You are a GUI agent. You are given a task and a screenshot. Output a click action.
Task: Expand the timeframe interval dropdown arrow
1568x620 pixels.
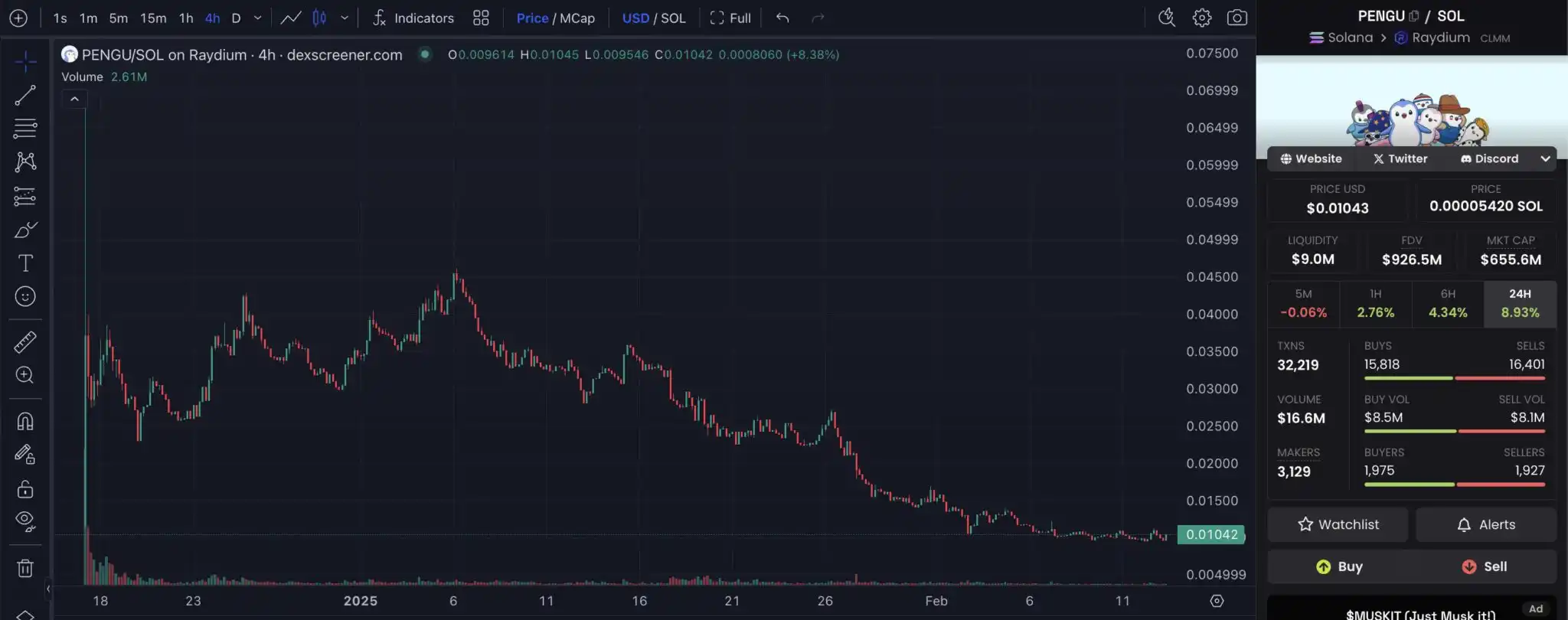point(258,18)
